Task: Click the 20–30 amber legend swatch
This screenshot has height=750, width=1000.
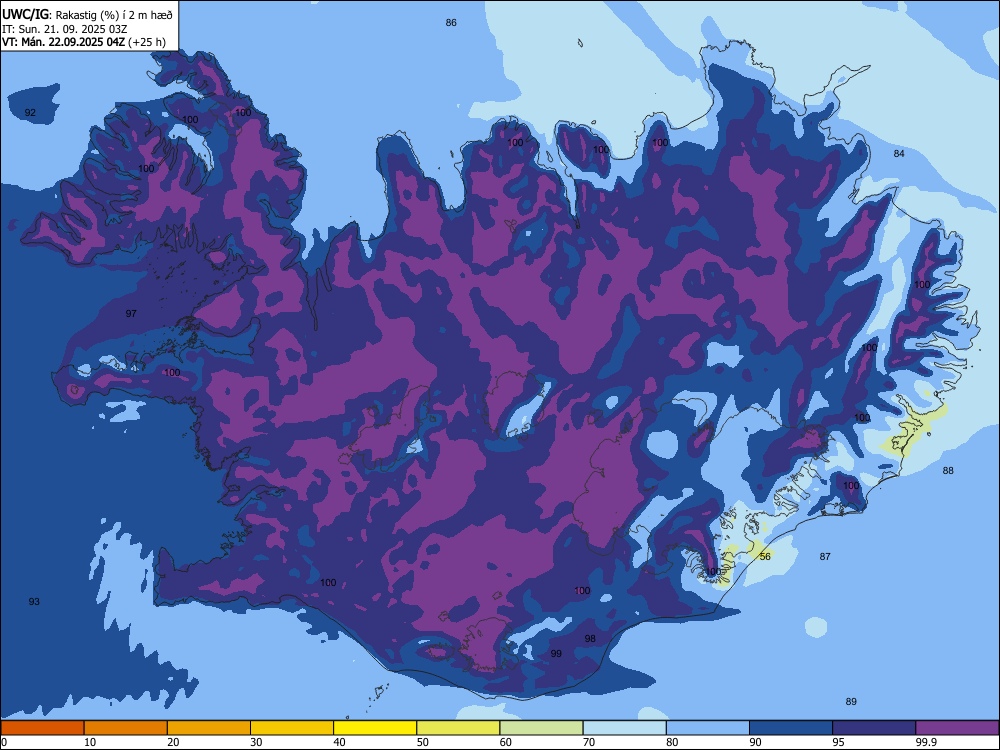Action: click(209, 728)
